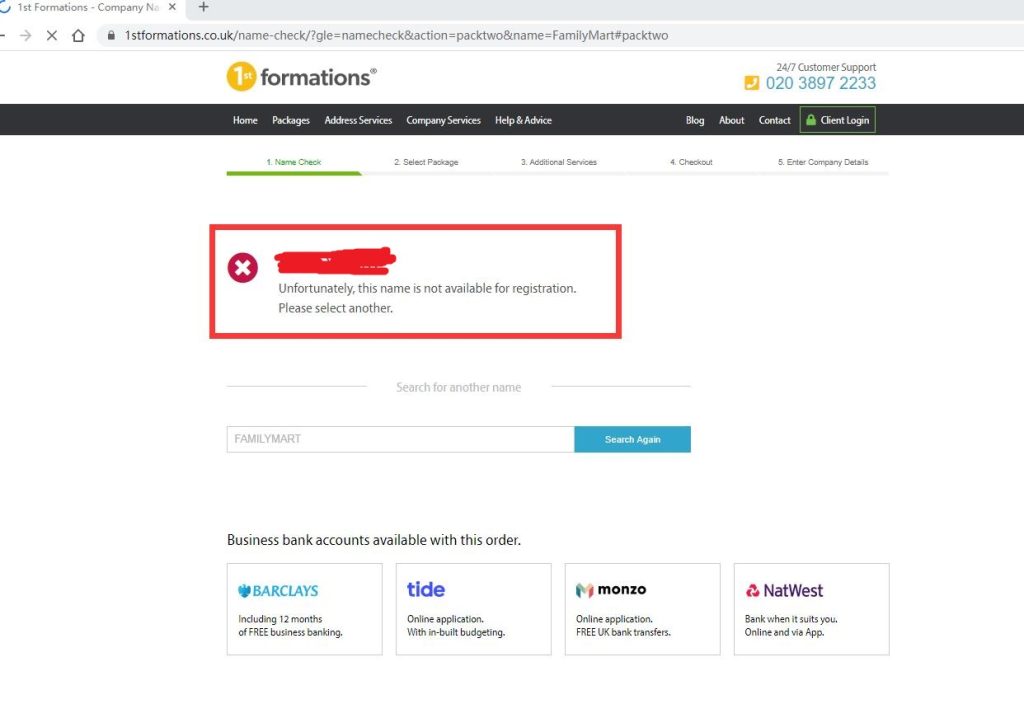Go to the Select Package step
The width and height of the screenshot is (1024, 704).
(426, 162)
